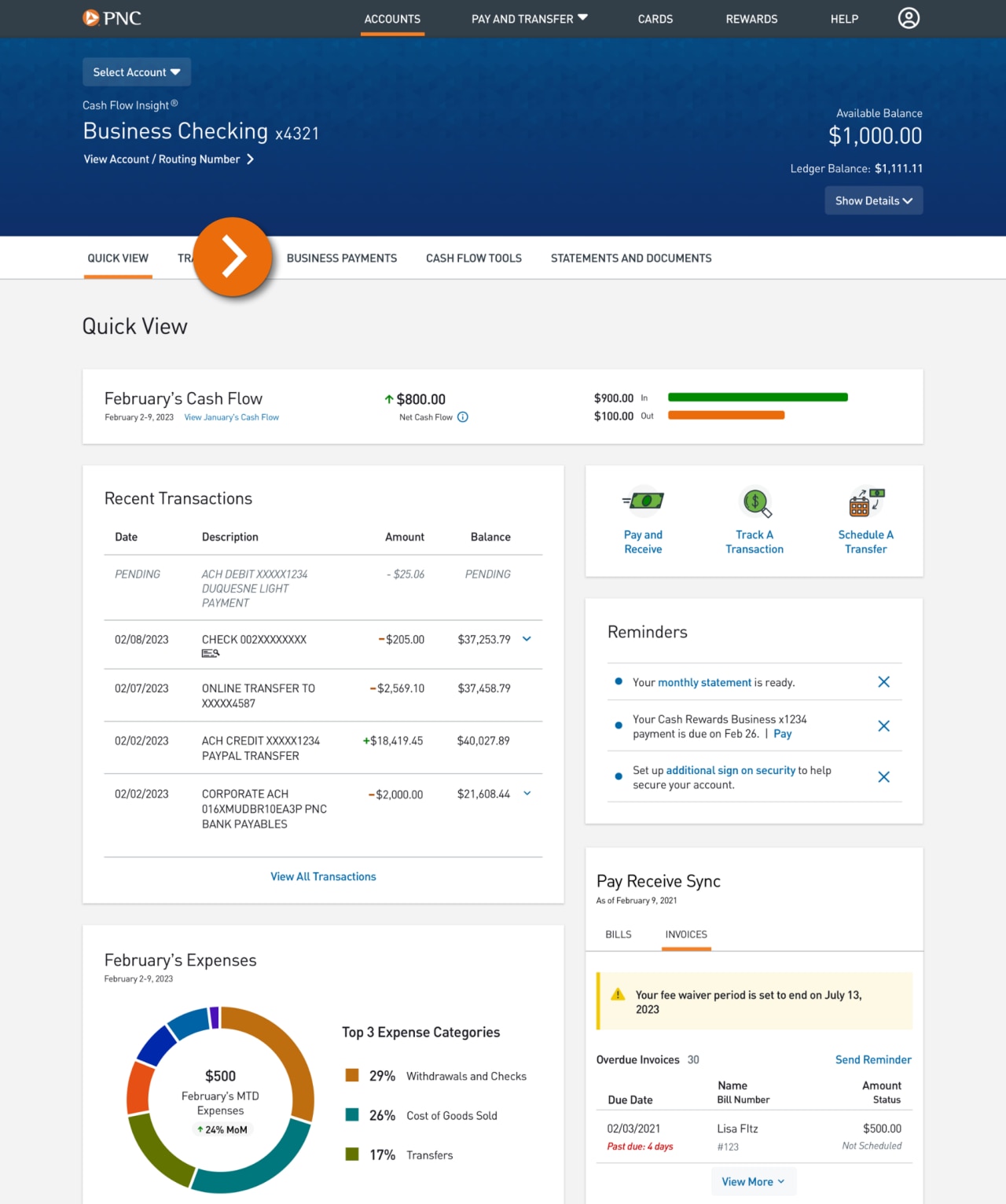Expand Show Details for balances
1006x1204 pixels.
[x=873, y=200]
